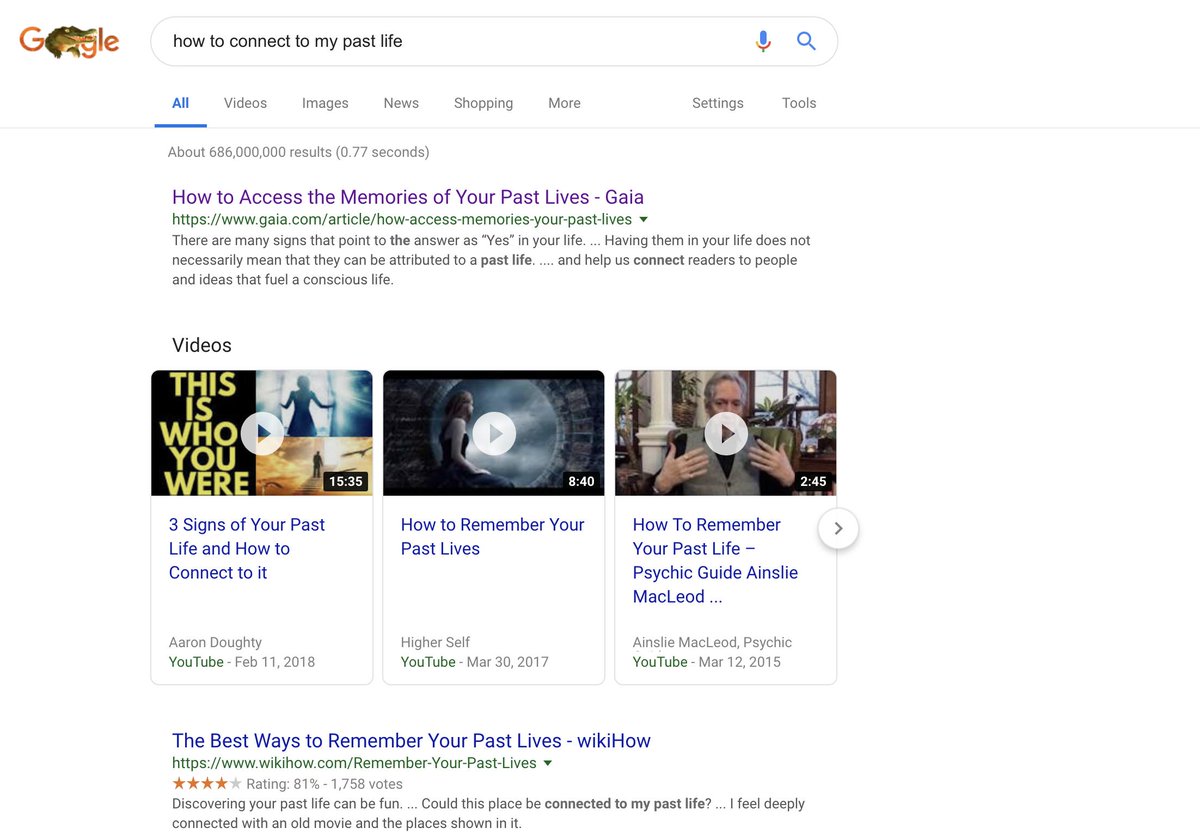The image size is (1200, 840).
Task: Open search Settings
Action: (718, 103)
